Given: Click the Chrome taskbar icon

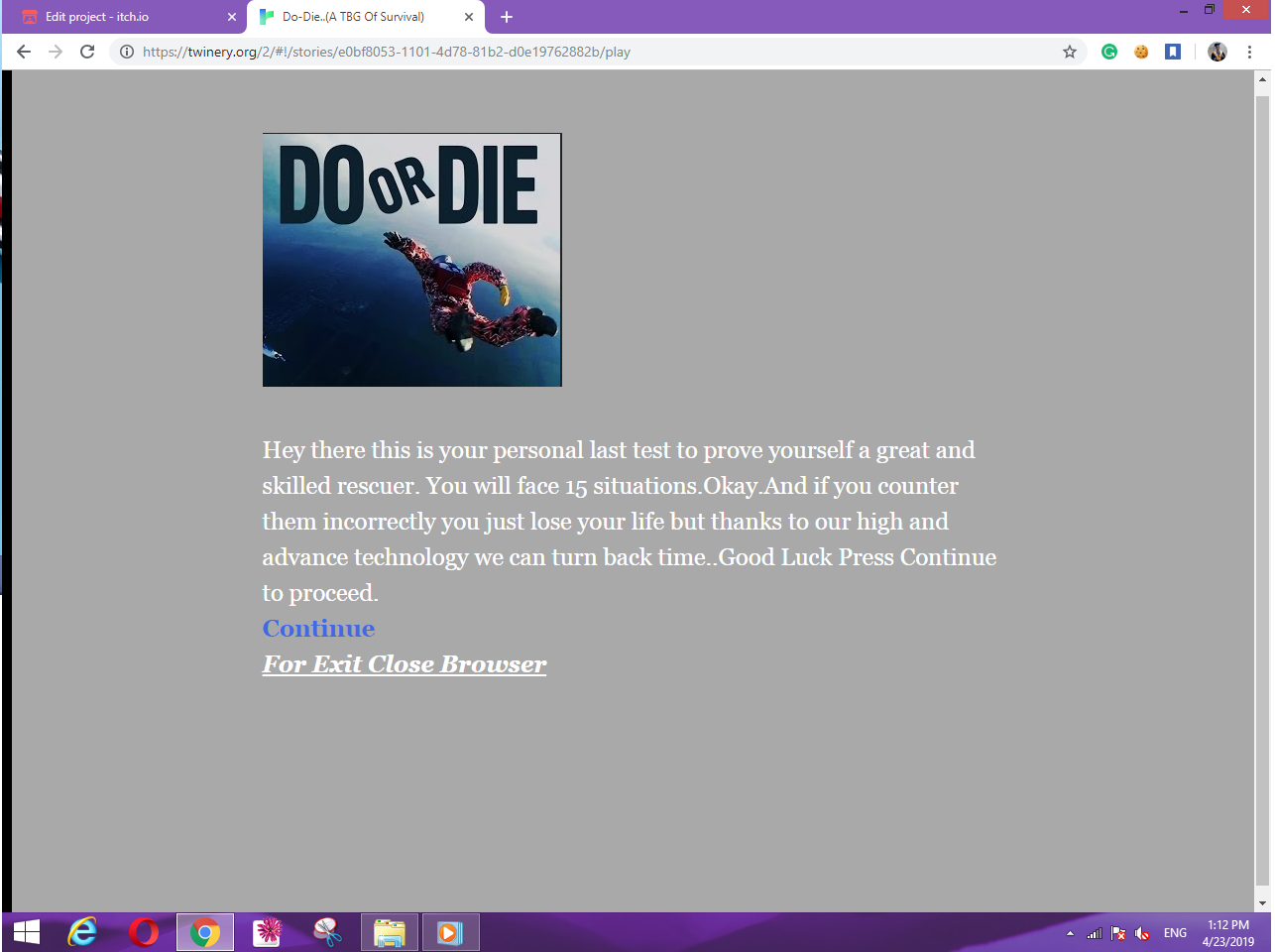Looking at the screenshot, I should 205,932.
